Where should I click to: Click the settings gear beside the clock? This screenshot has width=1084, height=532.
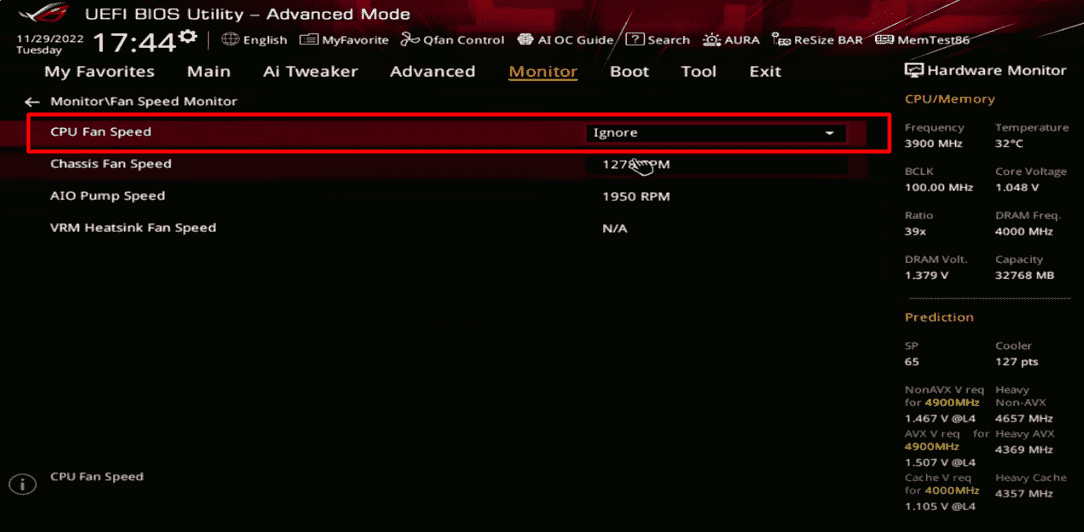click(187, 36)
